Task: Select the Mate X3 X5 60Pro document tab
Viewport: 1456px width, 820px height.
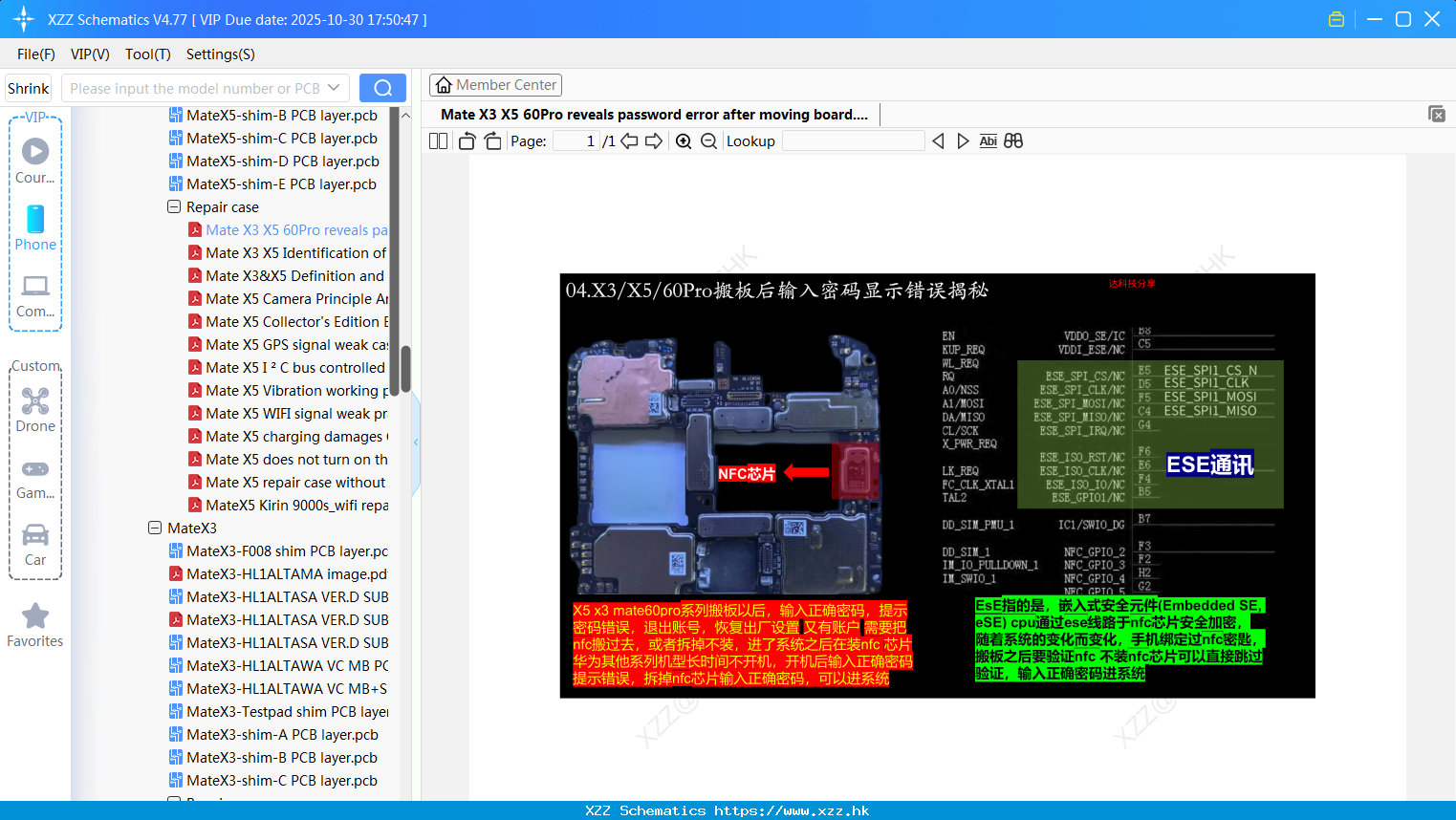Action: (x=654, y=114)
